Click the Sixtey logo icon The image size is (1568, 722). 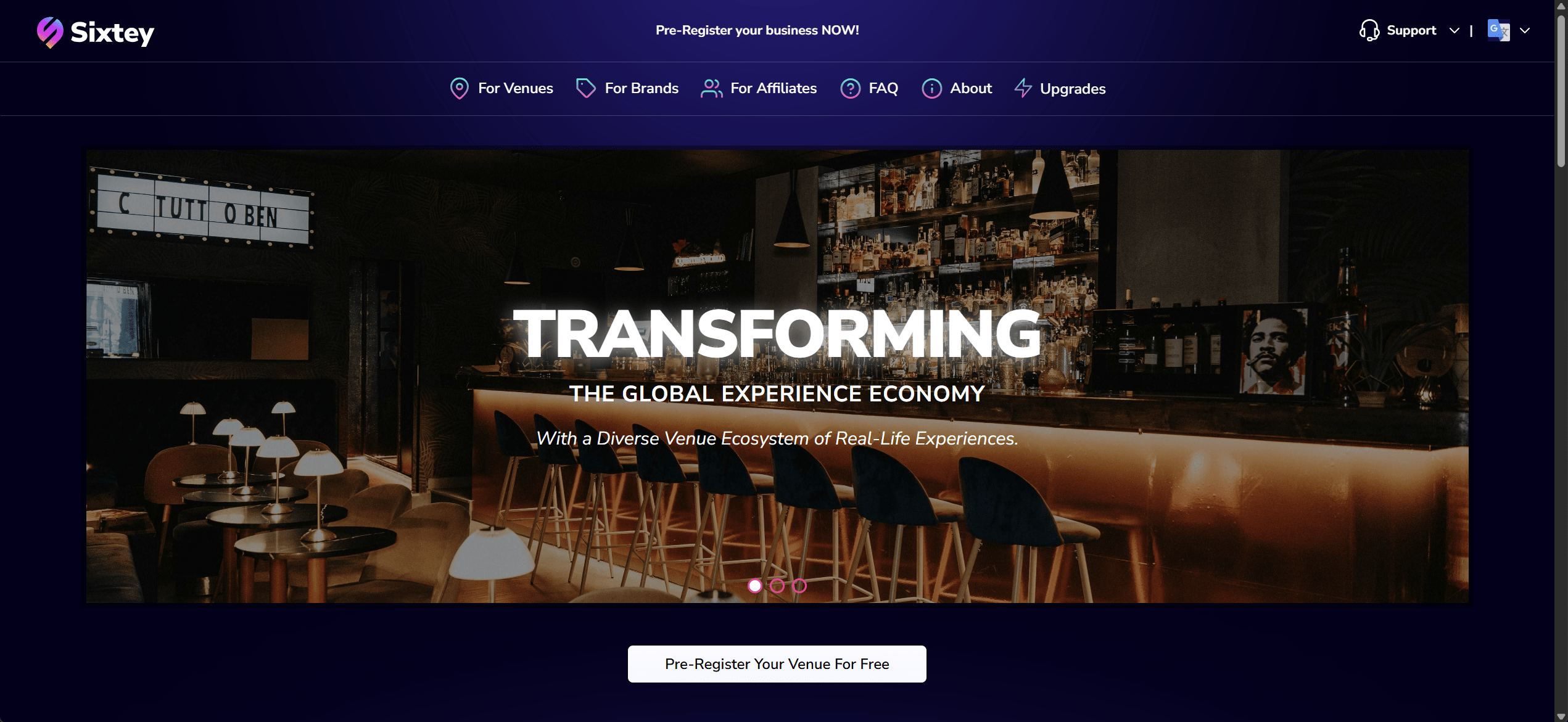(50, 32)
